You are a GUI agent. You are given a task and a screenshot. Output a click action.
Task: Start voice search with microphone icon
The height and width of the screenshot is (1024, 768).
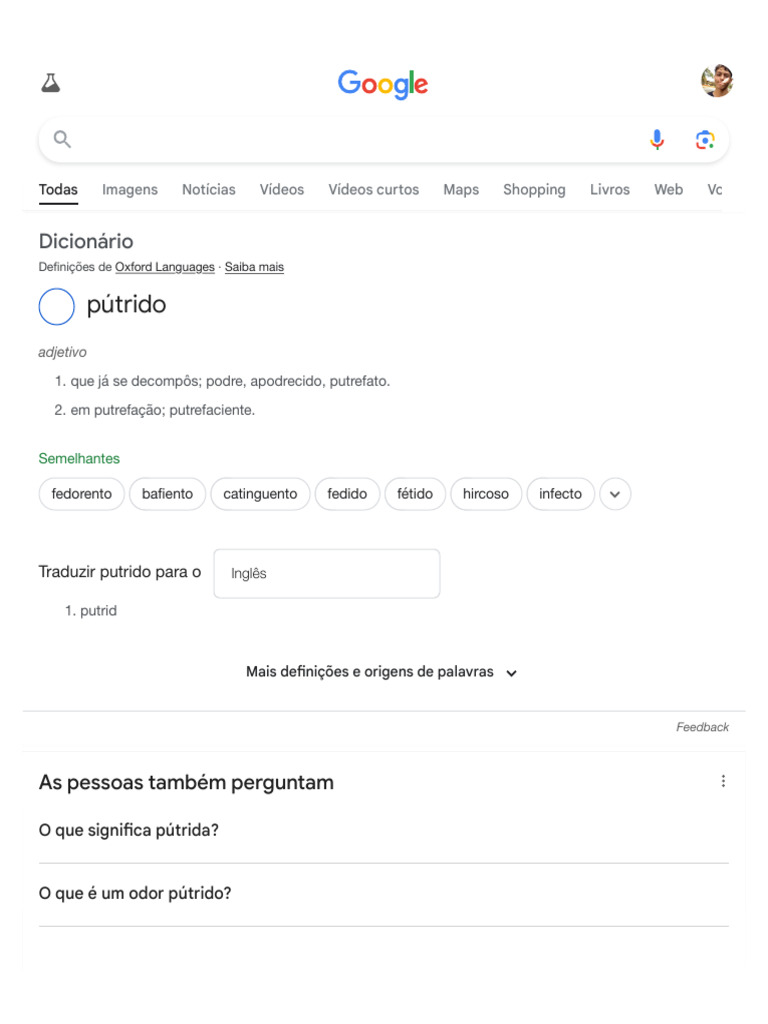click(656, 140)
